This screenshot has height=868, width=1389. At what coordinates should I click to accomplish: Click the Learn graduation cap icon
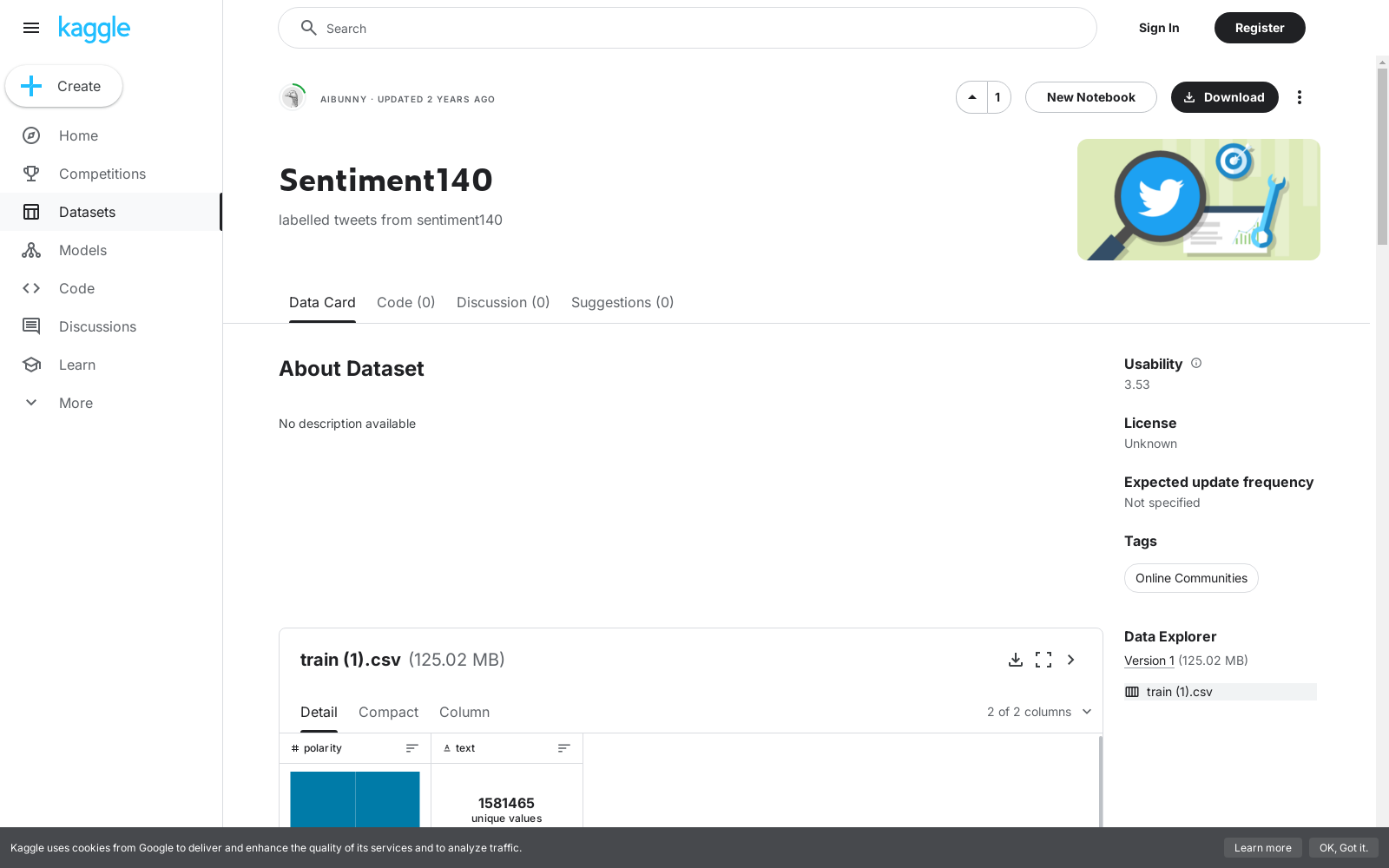(x=31, y=365)
